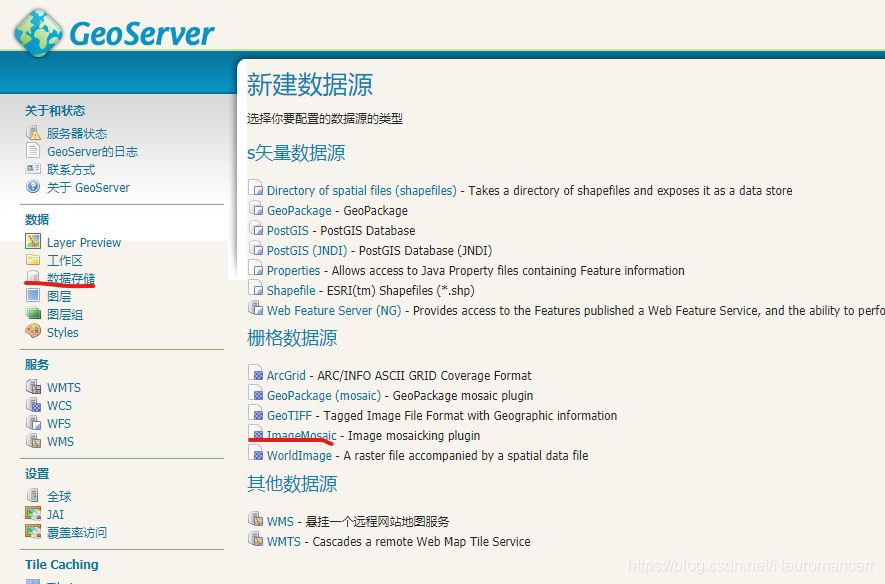Click the Styles palette icon
This screenshot has height=584, width=885.
[x=33, y=331]
